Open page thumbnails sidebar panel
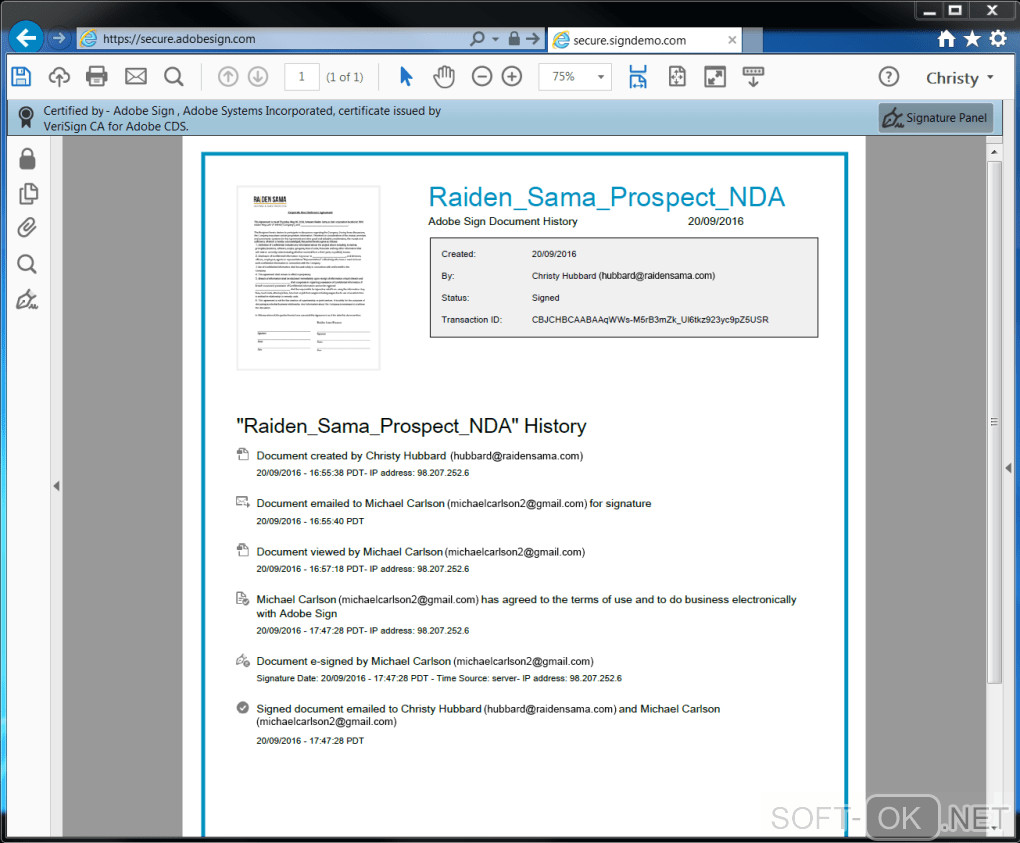Viewport: 1020px width, 843px height. click(x=28, y=193)
